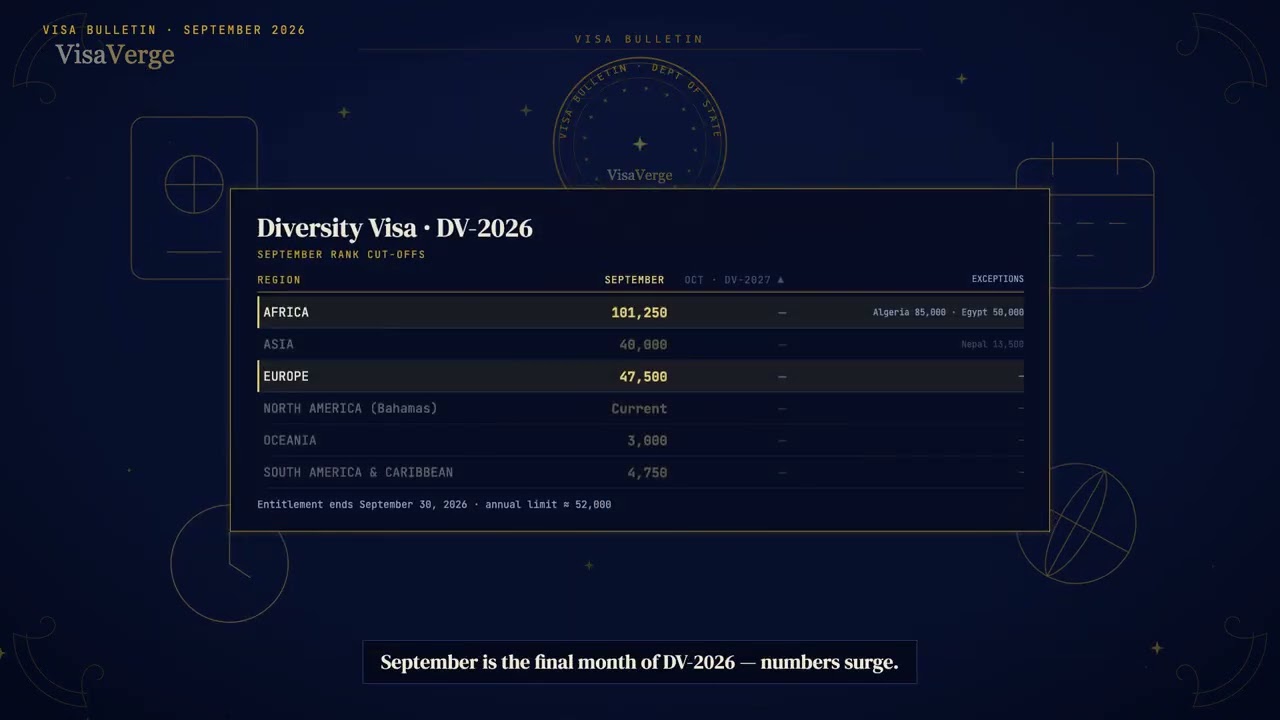Click the subtitle caption about September final month
This screenshot has width=1280, height=720.
point(639,662)
